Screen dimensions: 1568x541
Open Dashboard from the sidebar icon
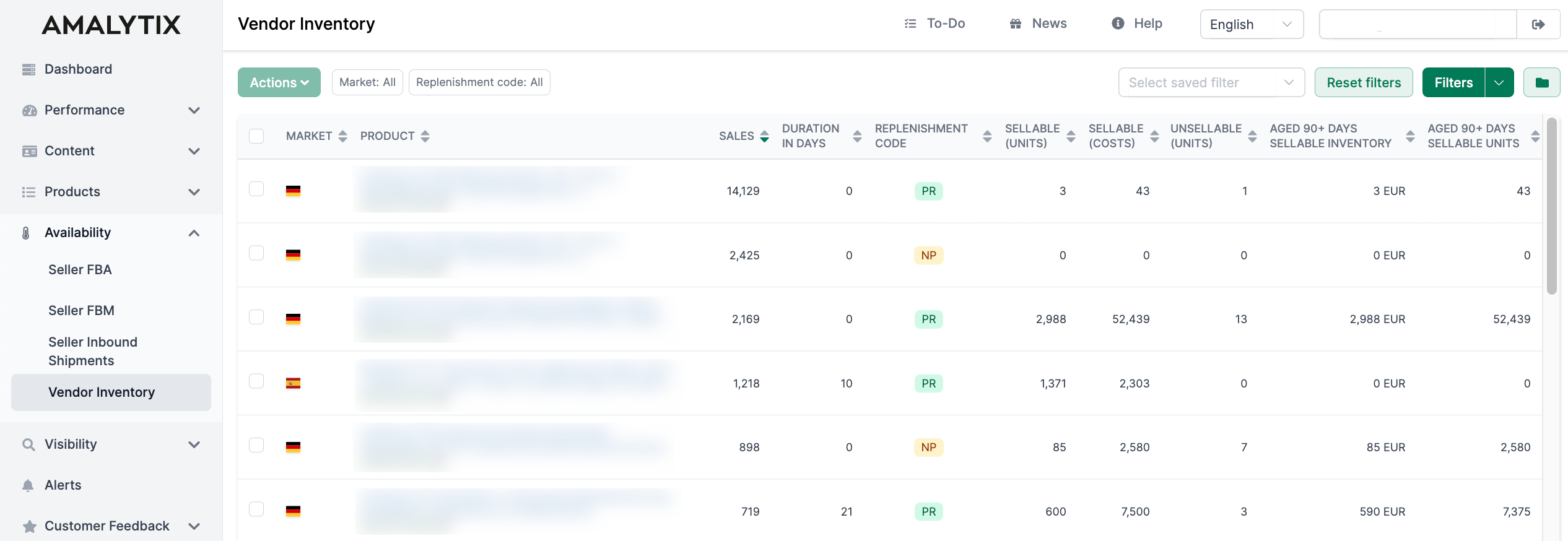tap(28, 69)
